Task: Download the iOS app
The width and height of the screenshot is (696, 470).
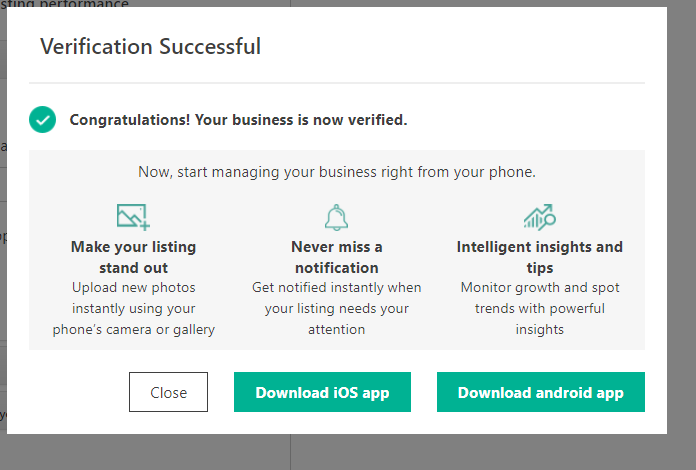Action: [x=322, y=392]
